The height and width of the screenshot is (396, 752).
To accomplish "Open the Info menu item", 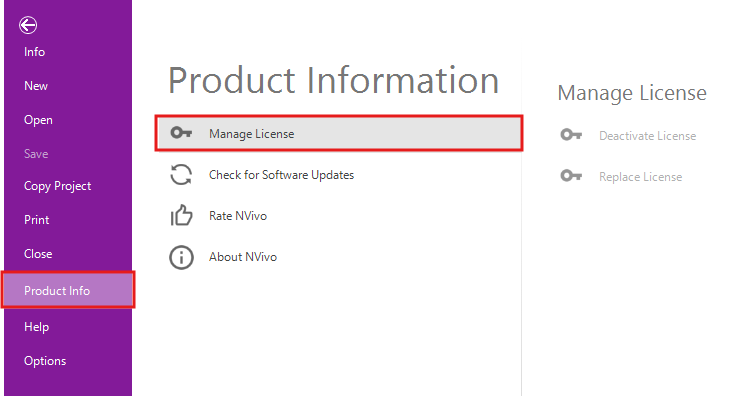I will (35, 52).
